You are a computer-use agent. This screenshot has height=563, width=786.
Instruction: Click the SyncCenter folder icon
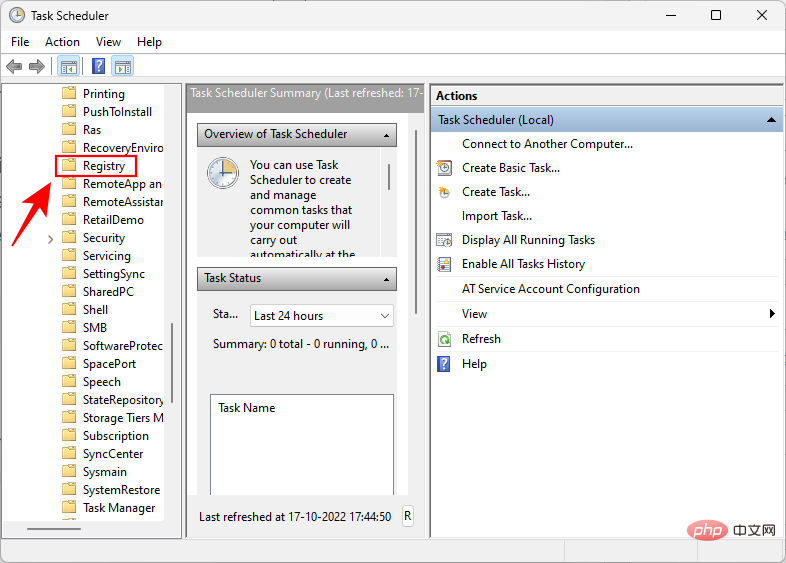click(x=69, y=453)
